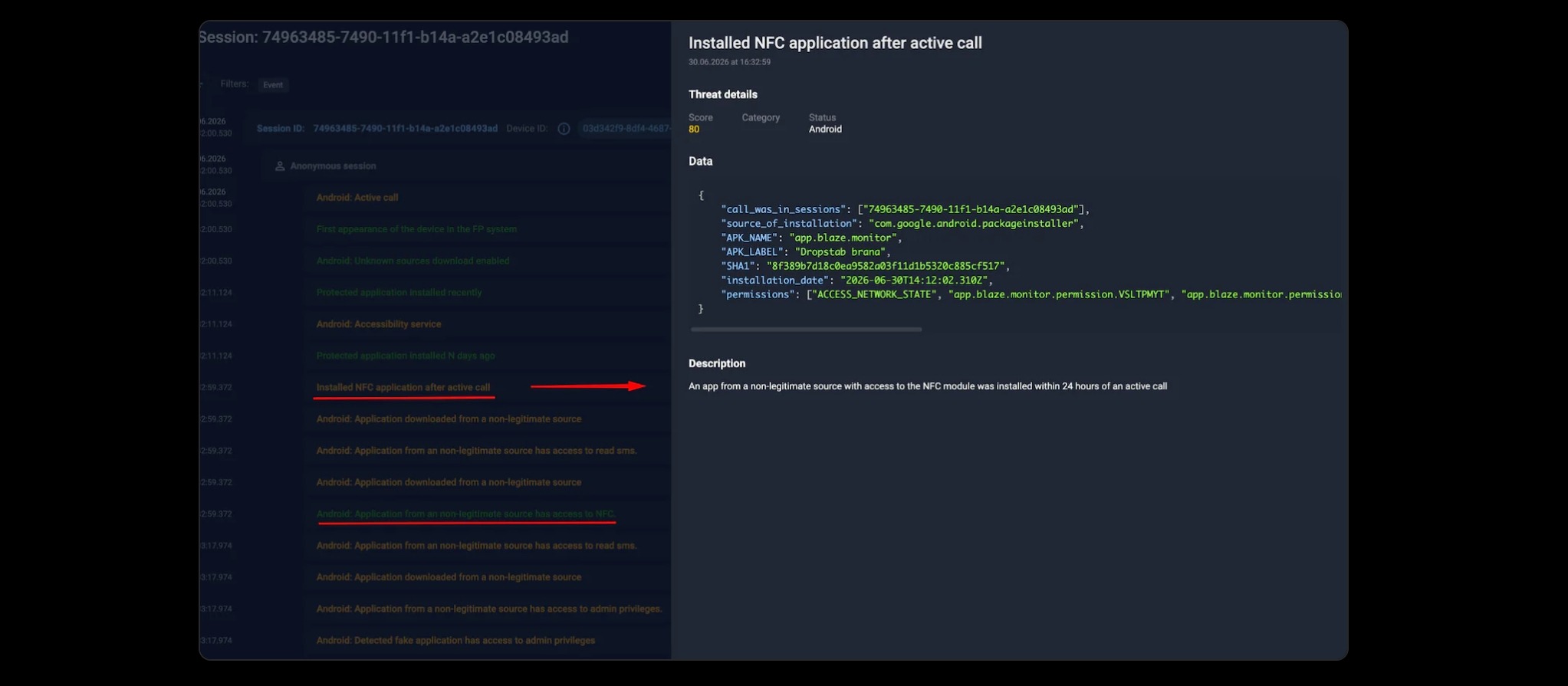Click the Anonymous session user icon
The height and width of the screenshot is (686, 1568).
[280, 166]
